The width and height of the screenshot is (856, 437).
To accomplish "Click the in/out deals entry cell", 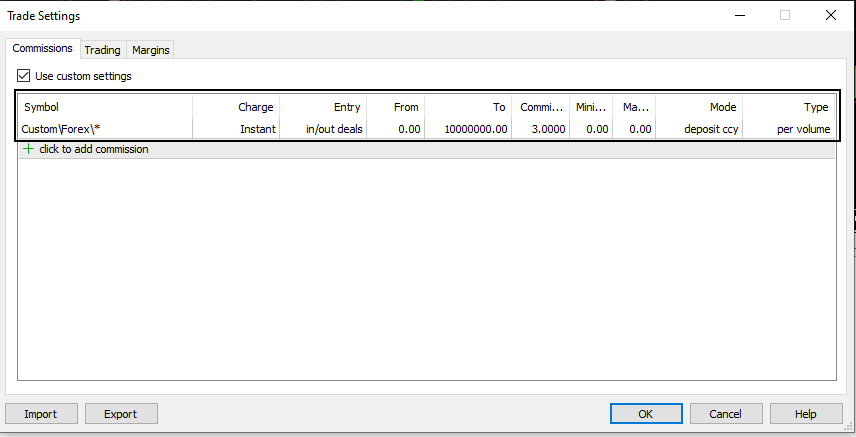I will point(334,129).
